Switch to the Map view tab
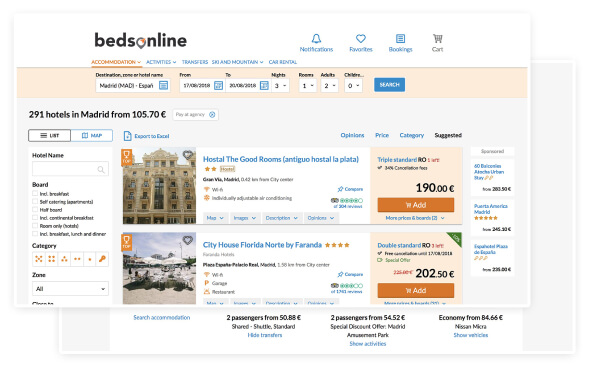589x365 pixels. 92,136
